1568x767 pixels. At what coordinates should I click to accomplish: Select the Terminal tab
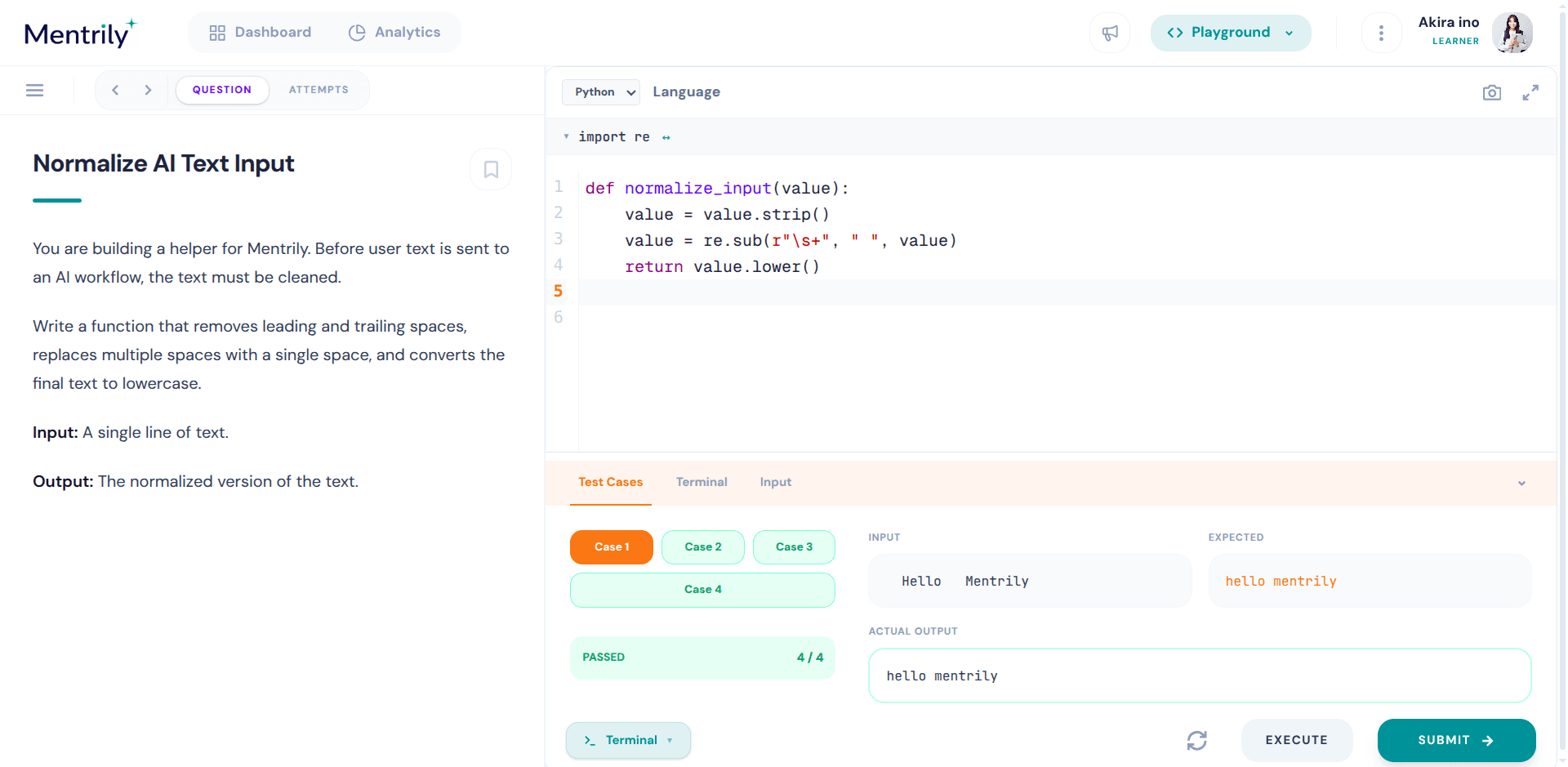[702, 482]
